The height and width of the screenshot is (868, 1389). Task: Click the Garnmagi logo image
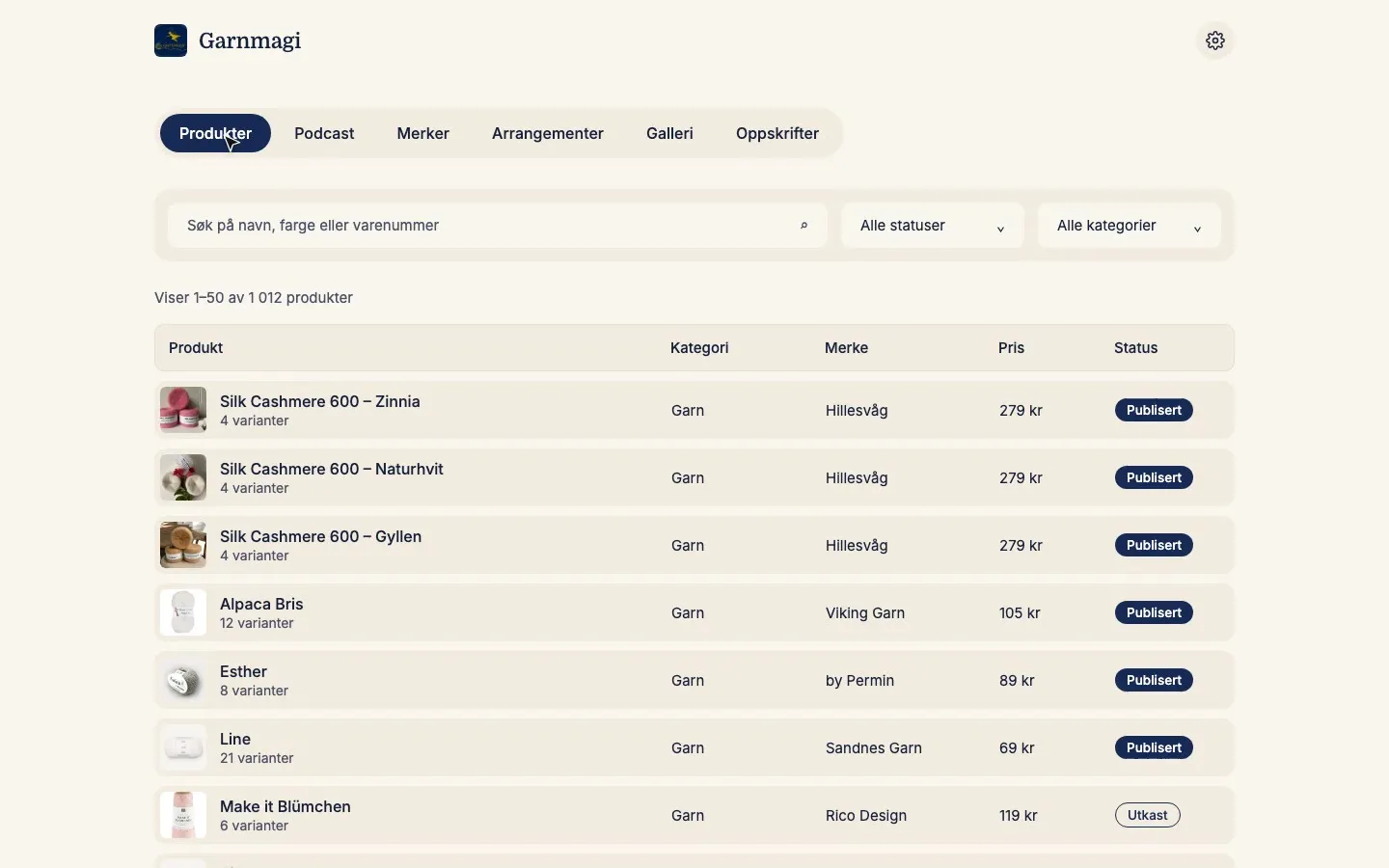pyautogui.click(x=171, y=41)
